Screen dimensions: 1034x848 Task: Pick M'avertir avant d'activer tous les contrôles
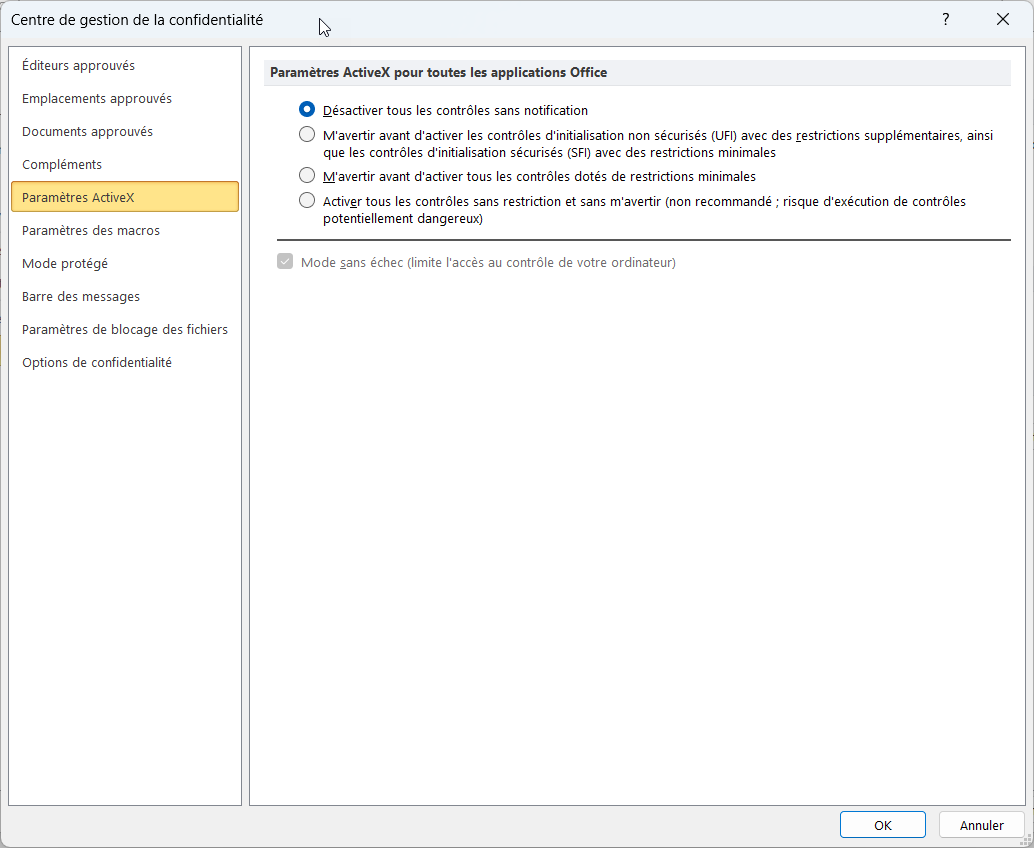tap(307, 176)
